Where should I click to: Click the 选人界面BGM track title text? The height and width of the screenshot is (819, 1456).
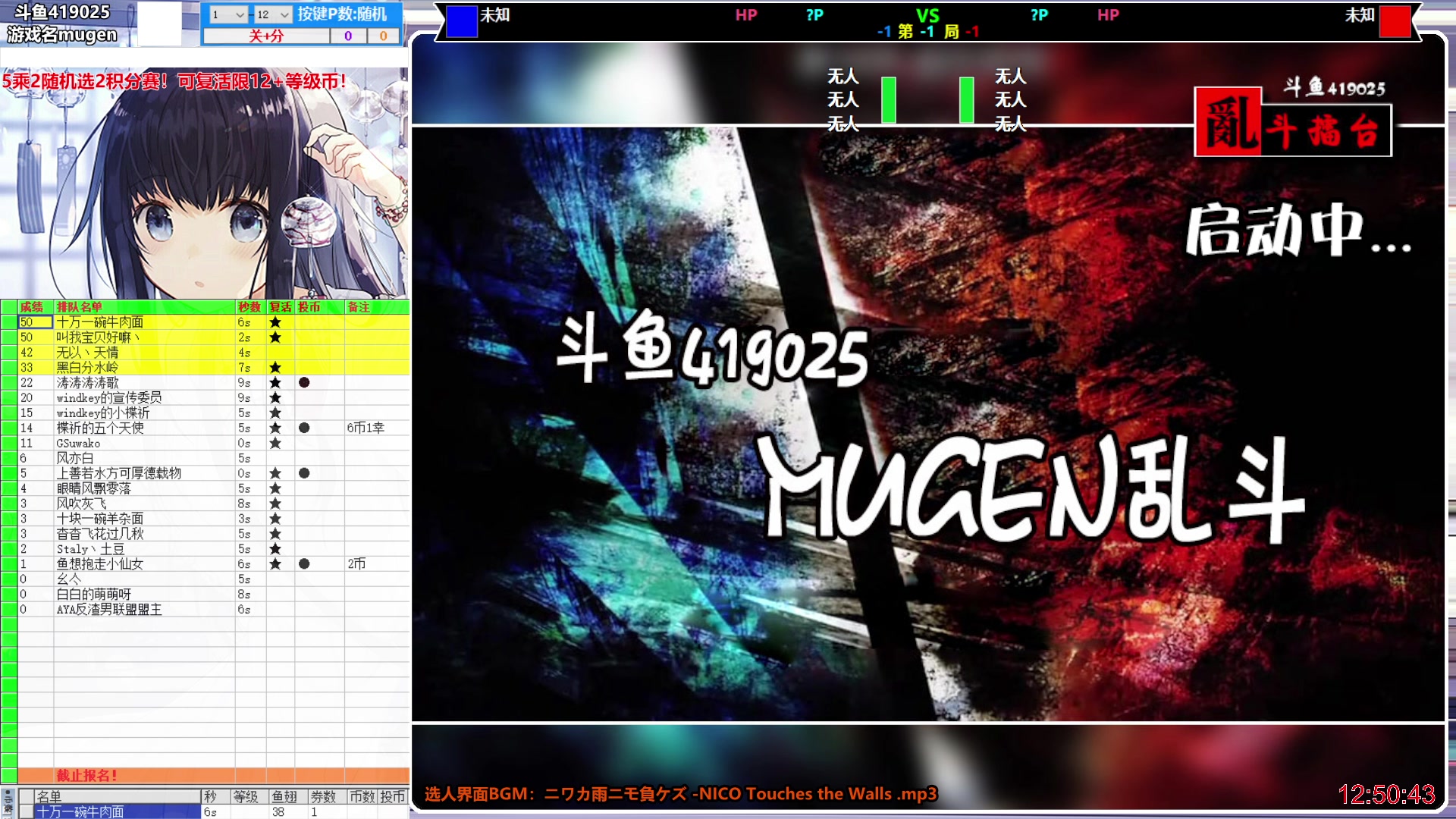coord(680,794)
